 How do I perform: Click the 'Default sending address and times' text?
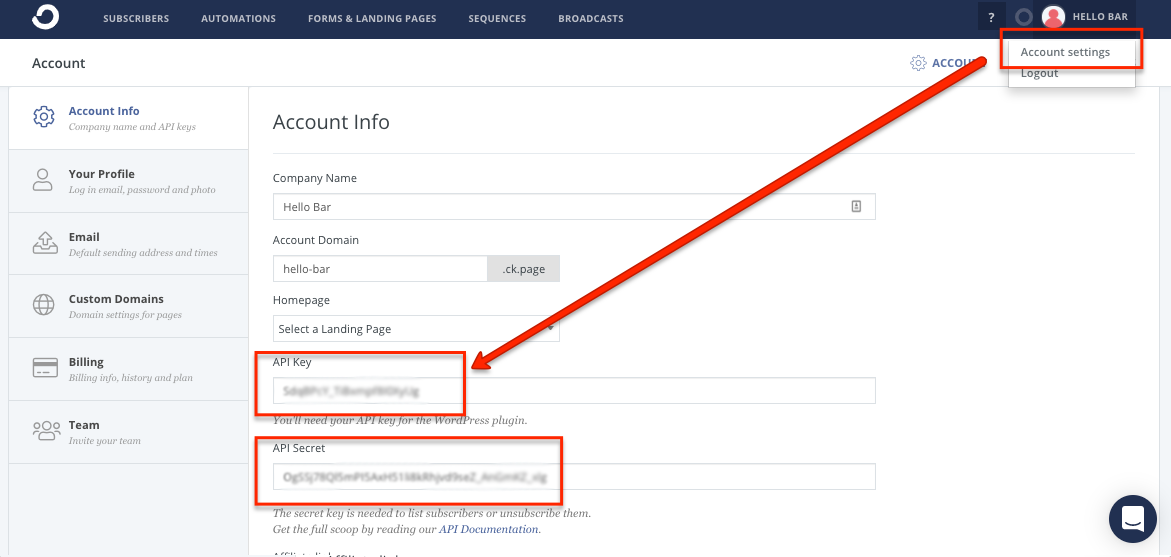143,252
